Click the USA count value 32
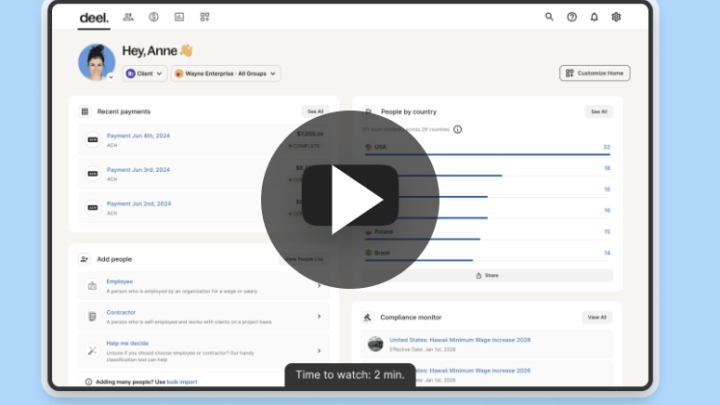720x405 pixels. [607, 147]
